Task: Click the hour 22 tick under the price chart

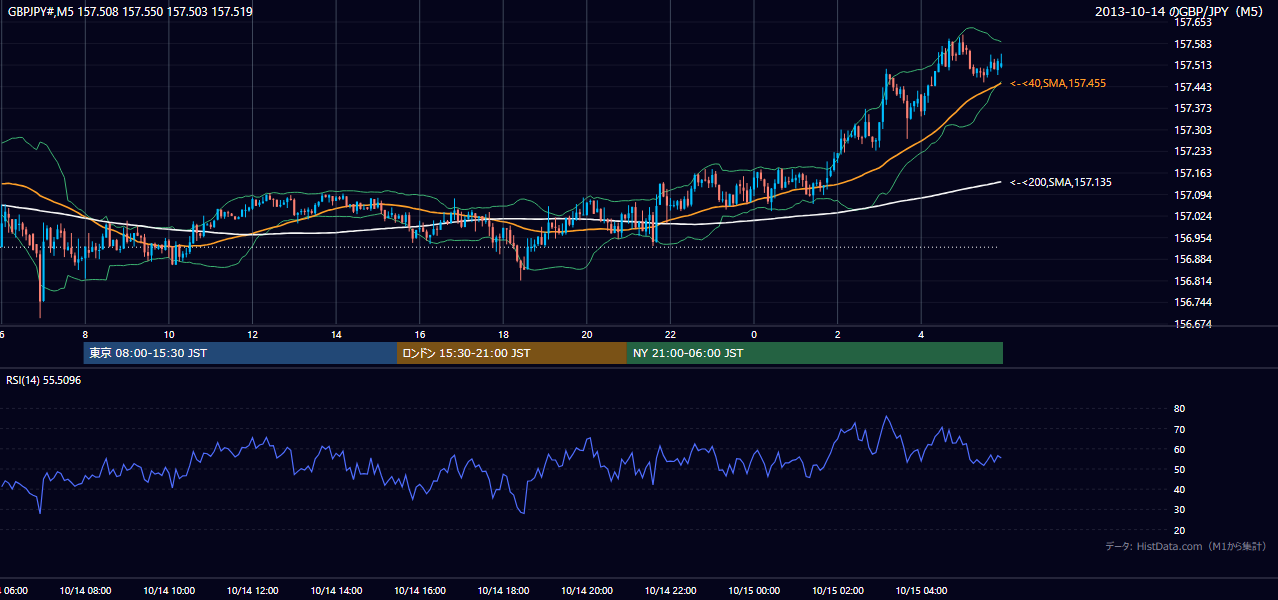Action: [x=670, y=334]
